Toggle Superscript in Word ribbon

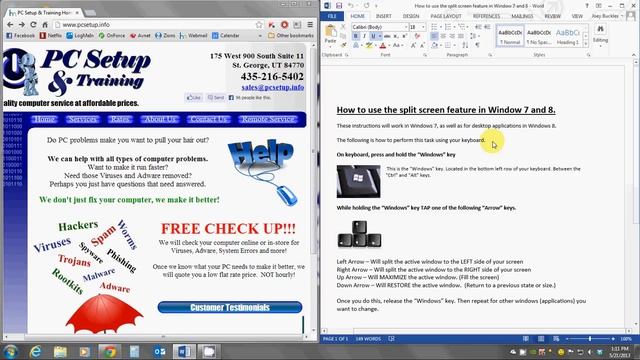coord(404,36)
